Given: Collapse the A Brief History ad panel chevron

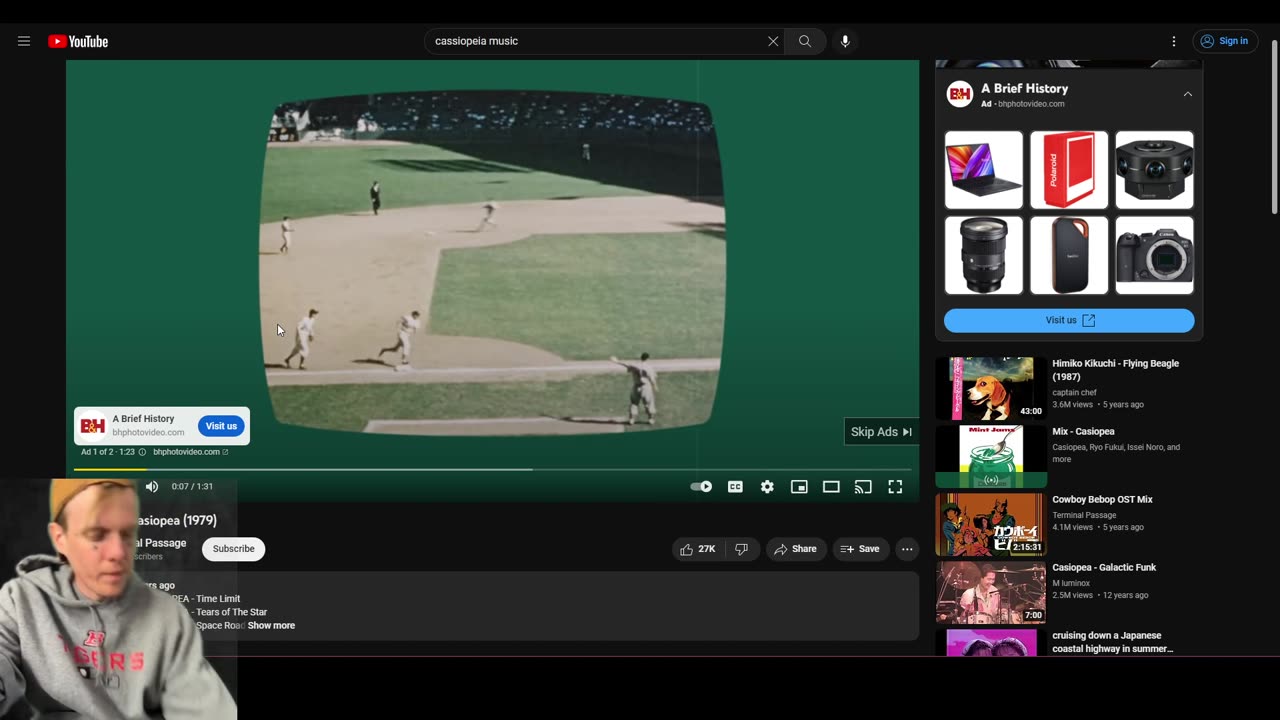Looking at the screenshot, I should (1188, 94).
